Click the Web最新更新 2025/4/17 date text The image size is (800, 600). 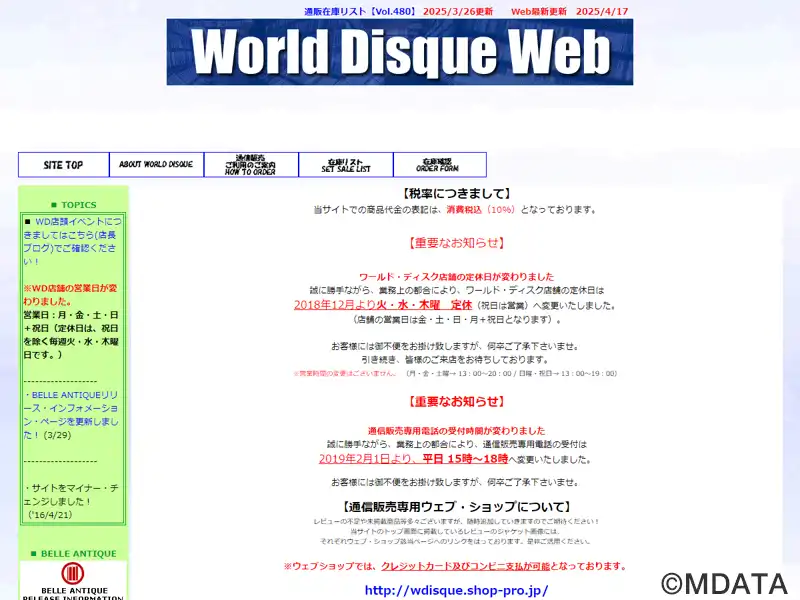coord(569,11)
